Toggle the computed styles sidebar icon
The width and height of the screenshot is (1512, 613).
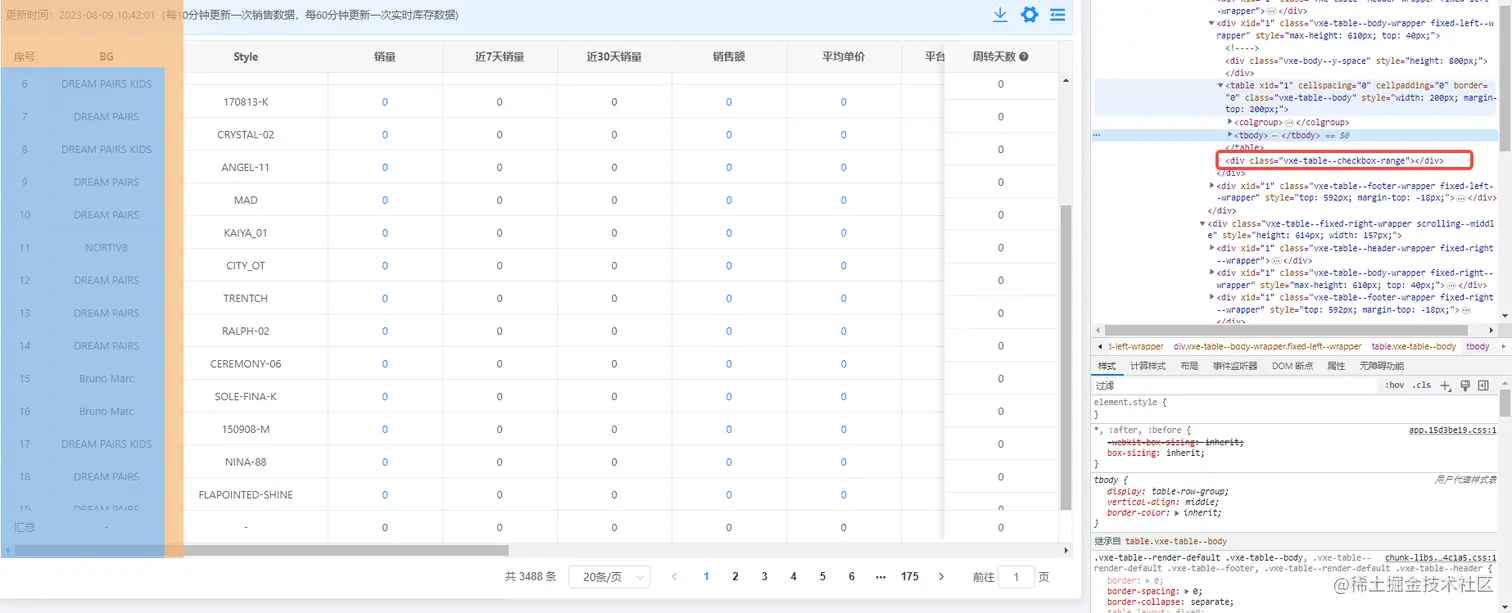click(1483, 385)
